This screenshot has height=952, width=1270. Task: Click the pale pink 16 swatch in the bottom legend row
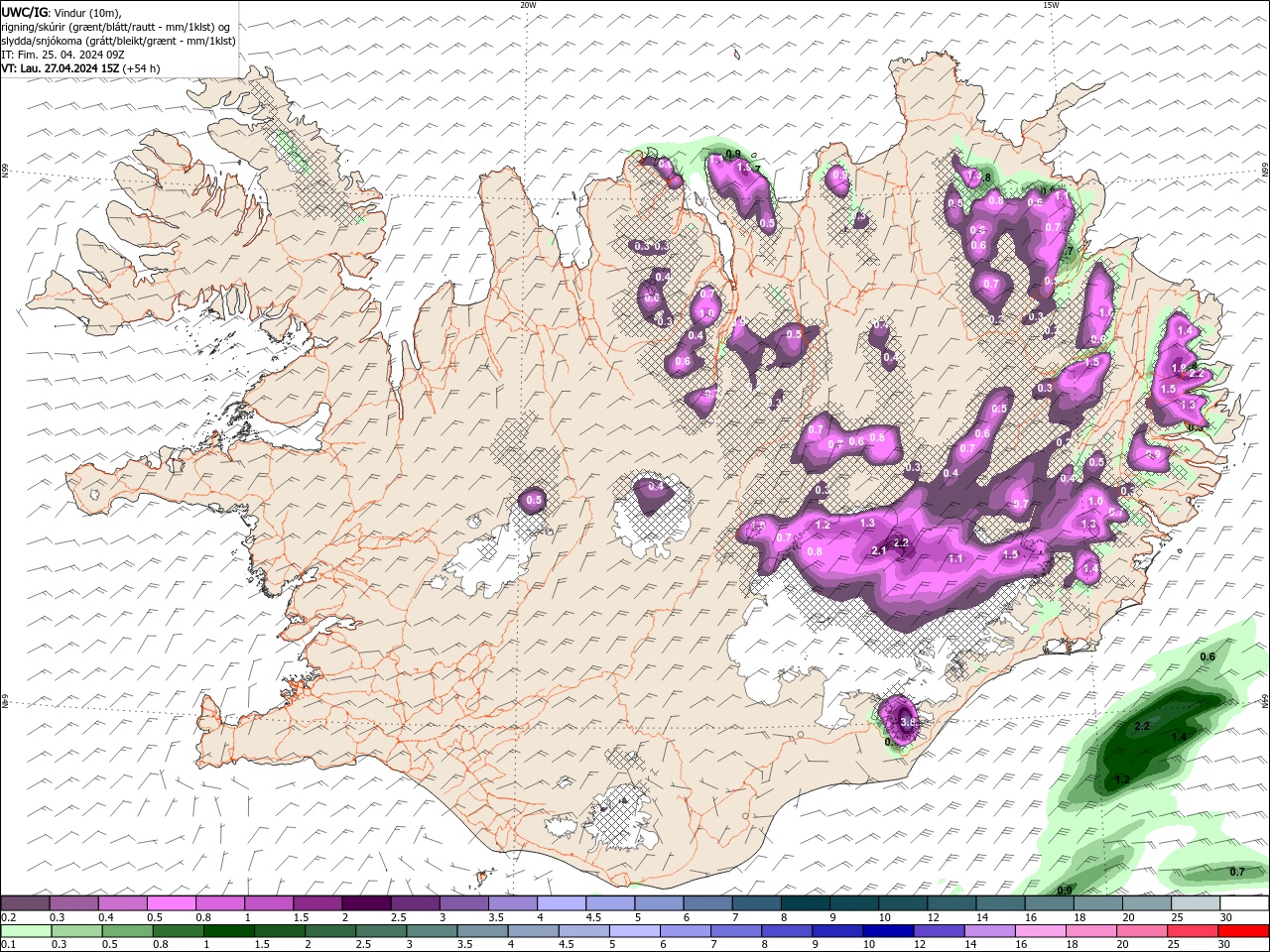click(x=1041, y=931)
